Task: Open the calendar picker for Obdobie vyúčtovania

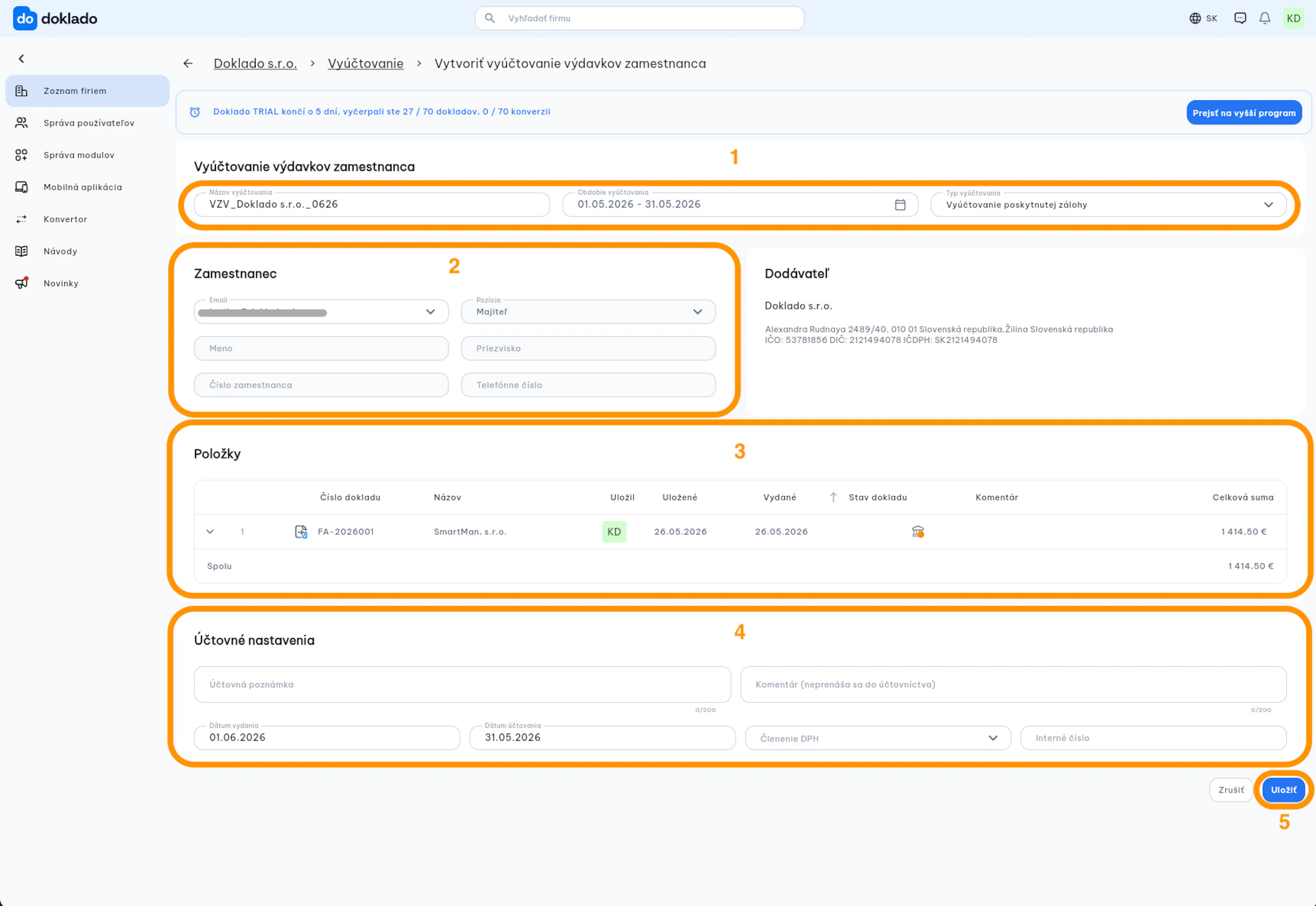Action: [900, 204]
